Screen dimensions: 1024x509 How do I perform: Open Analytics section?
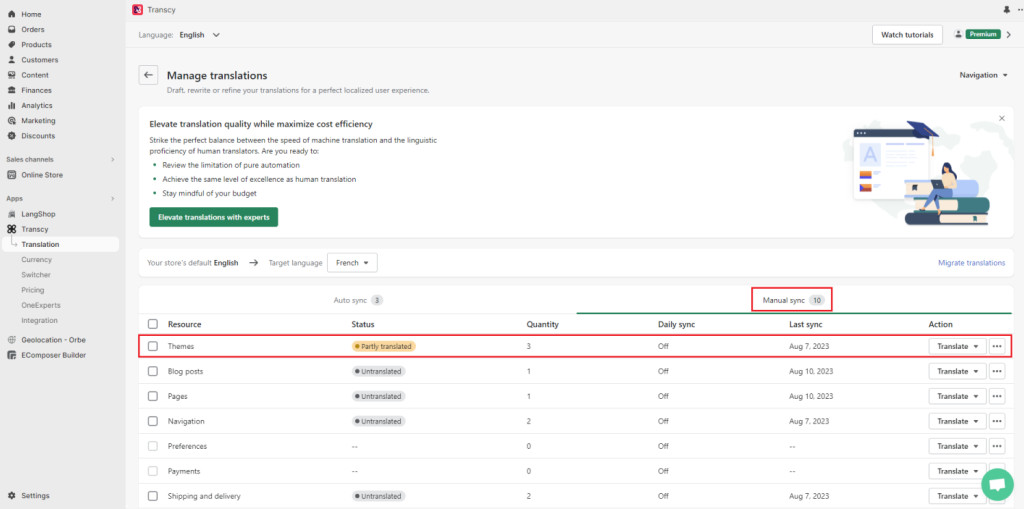pos(37,105)
